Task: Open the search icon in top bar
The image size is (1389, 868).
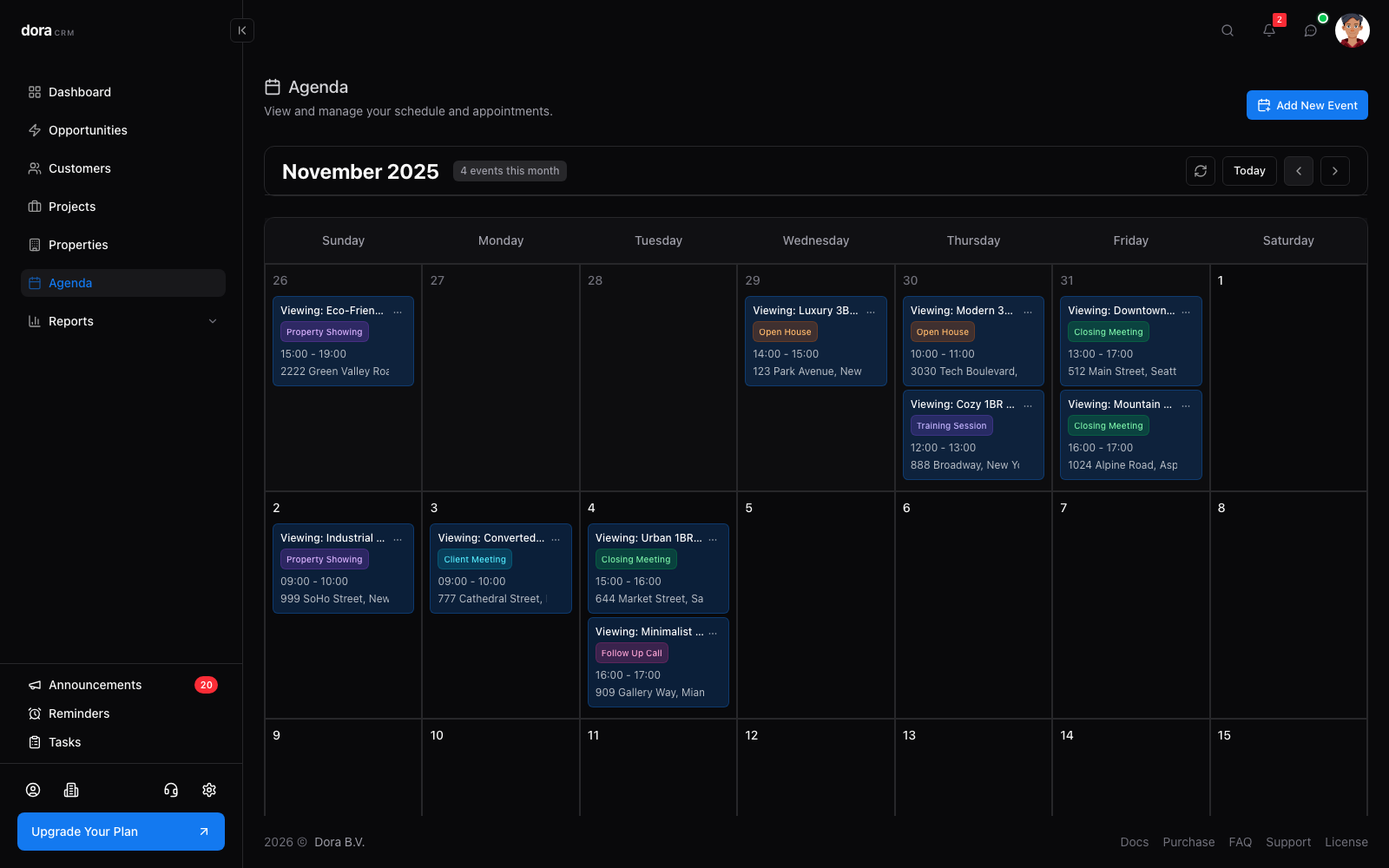Action: click(x=1228, y=30)
